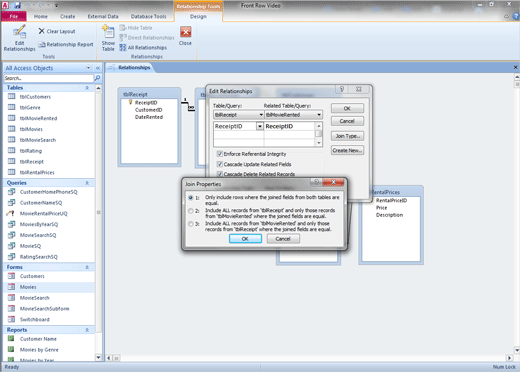Open the Switchboard form
This screenshot has height=372, width=520.
click(x=35, y=319)
